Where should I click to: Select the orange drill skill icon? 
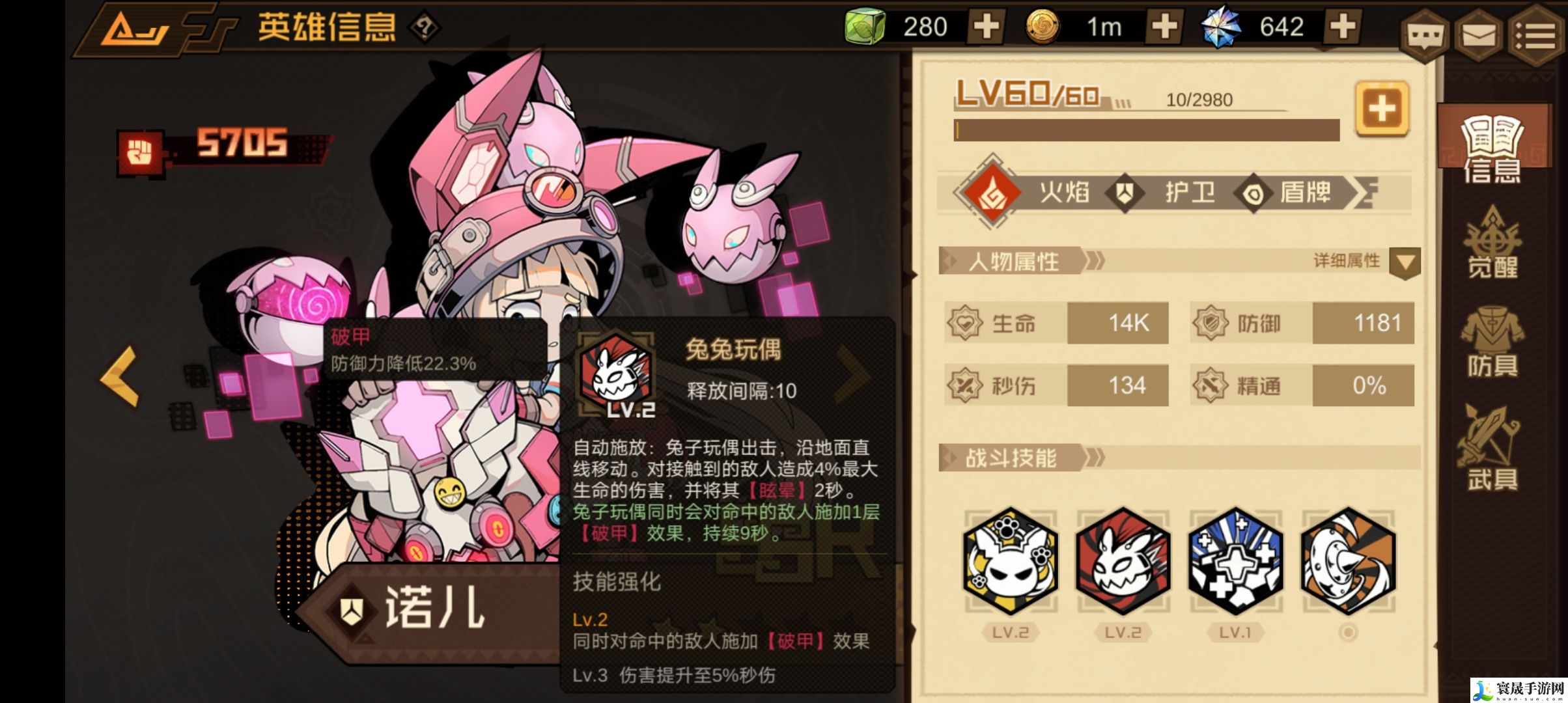coord(1348,561)
